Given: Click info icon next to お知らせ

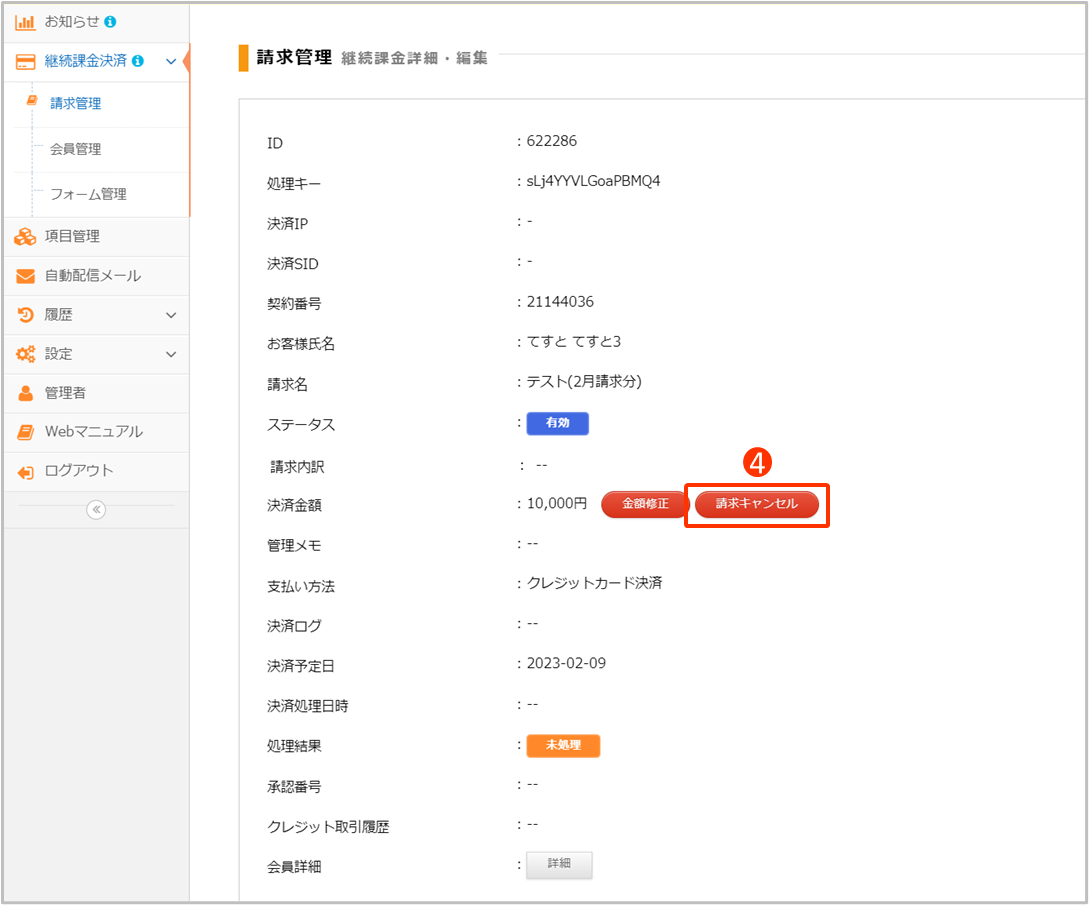Looking at the screenshot, I should (x=110, y=21).
